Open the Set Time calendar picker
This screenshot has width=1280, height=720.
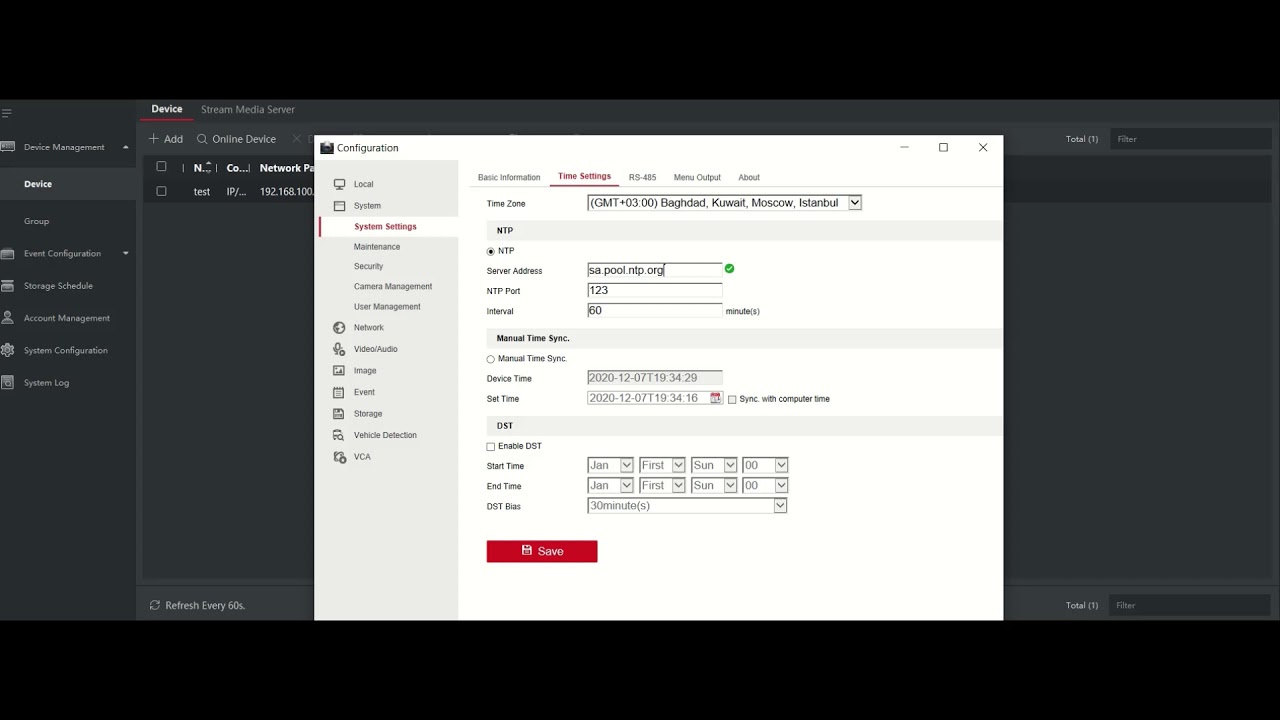point(714,398)
